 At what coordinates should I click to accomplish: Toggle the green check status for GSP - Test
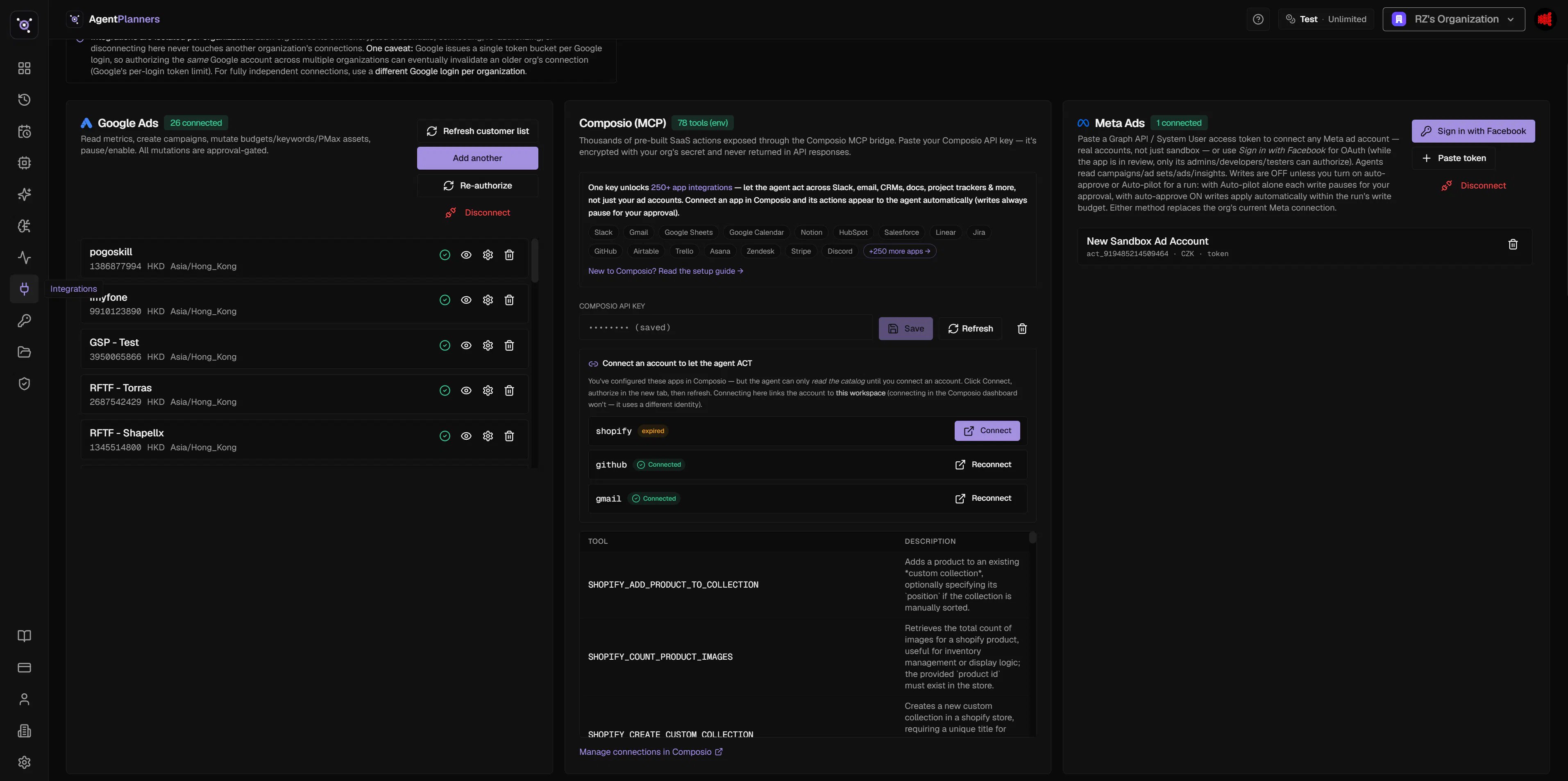tap(445, 346)
